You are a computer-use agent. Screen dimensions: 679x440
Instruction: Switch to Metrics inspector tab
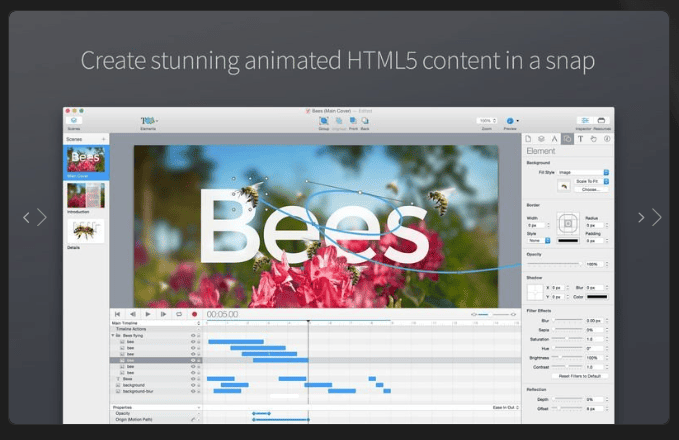click(x=554, y=139)
